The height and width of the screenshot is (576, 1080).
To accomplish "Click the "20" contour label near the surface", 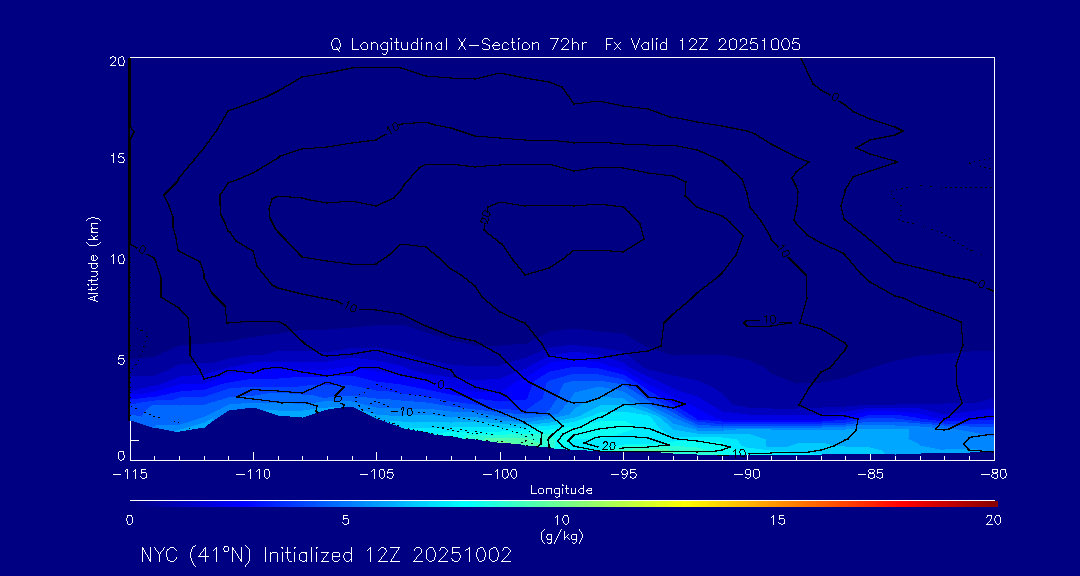I will point(608,445).
